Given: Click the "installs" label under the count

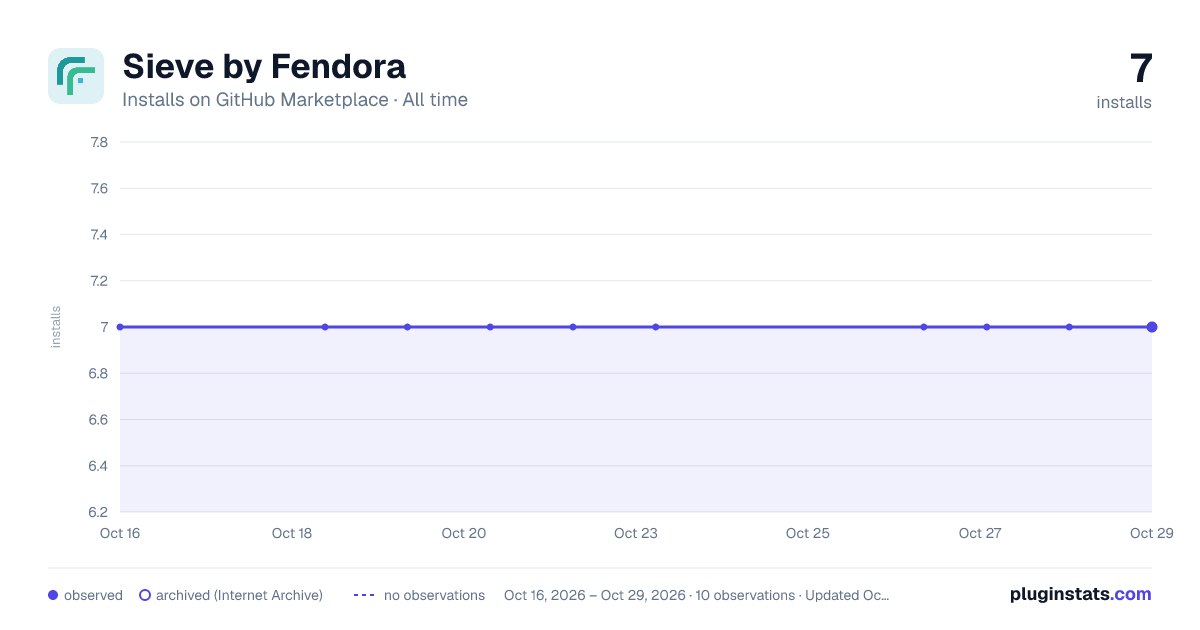Looking at the screenshot, I should [x=1124, y=102].
